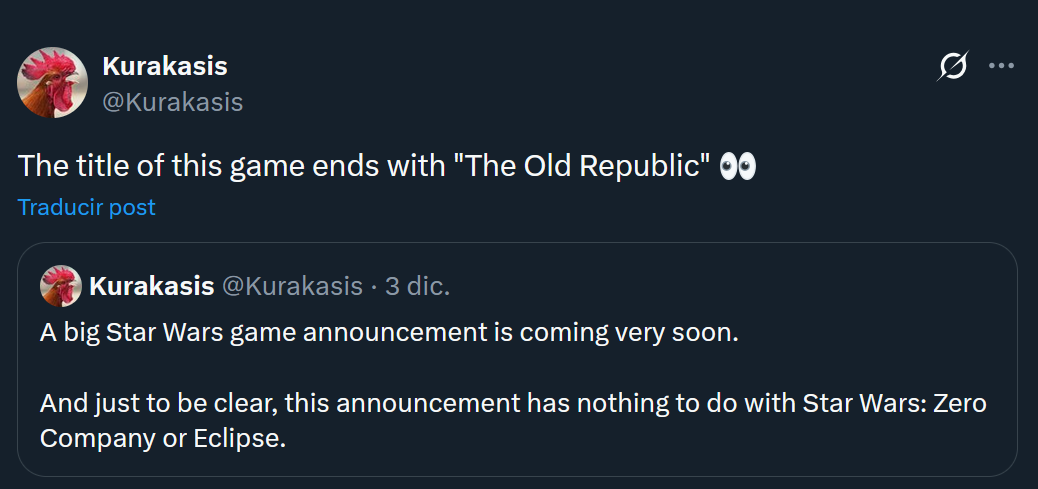
Task: Open the three-dot more options menu
Action: [1001, 67]
